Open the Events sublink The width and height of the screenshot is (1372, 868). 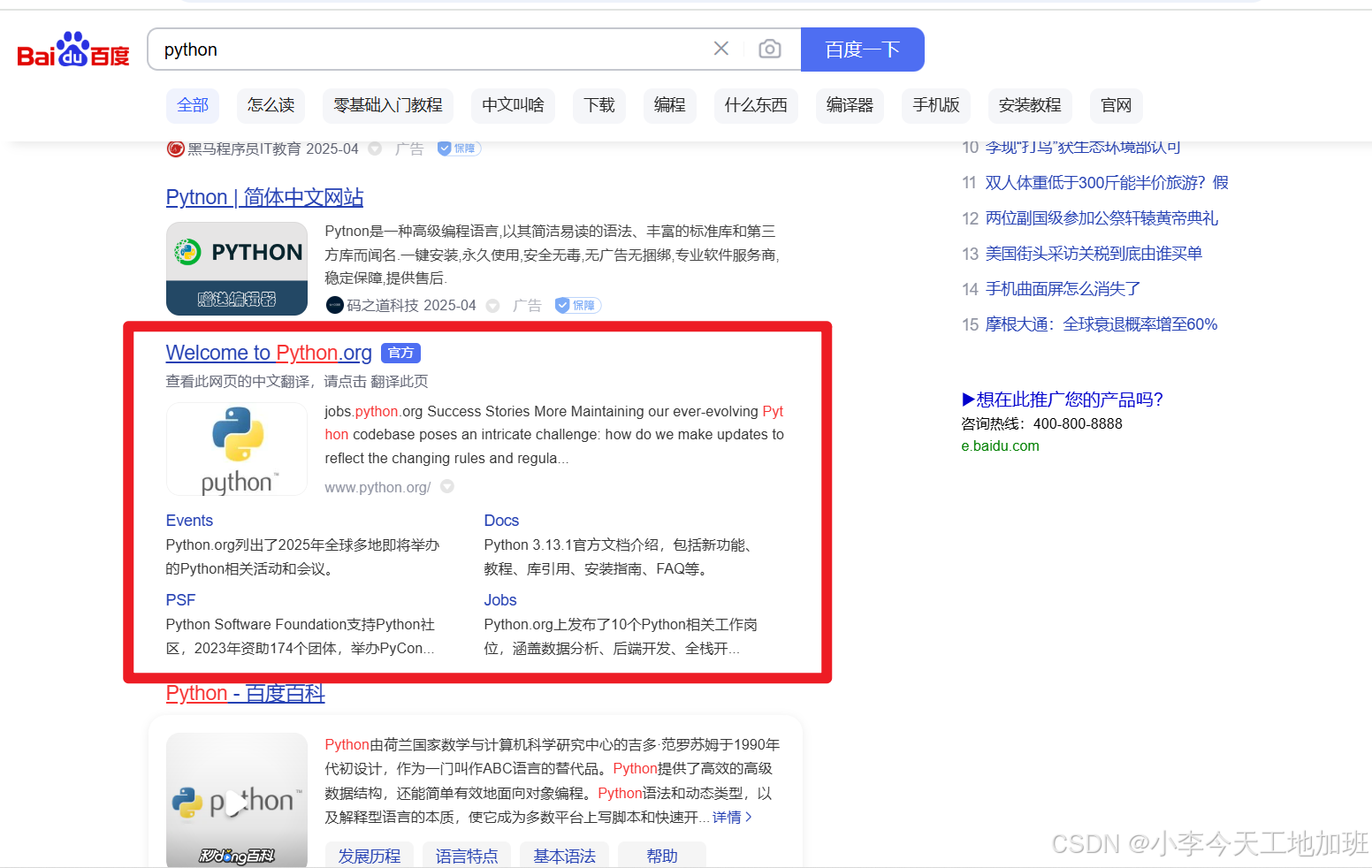click(189, 521)
